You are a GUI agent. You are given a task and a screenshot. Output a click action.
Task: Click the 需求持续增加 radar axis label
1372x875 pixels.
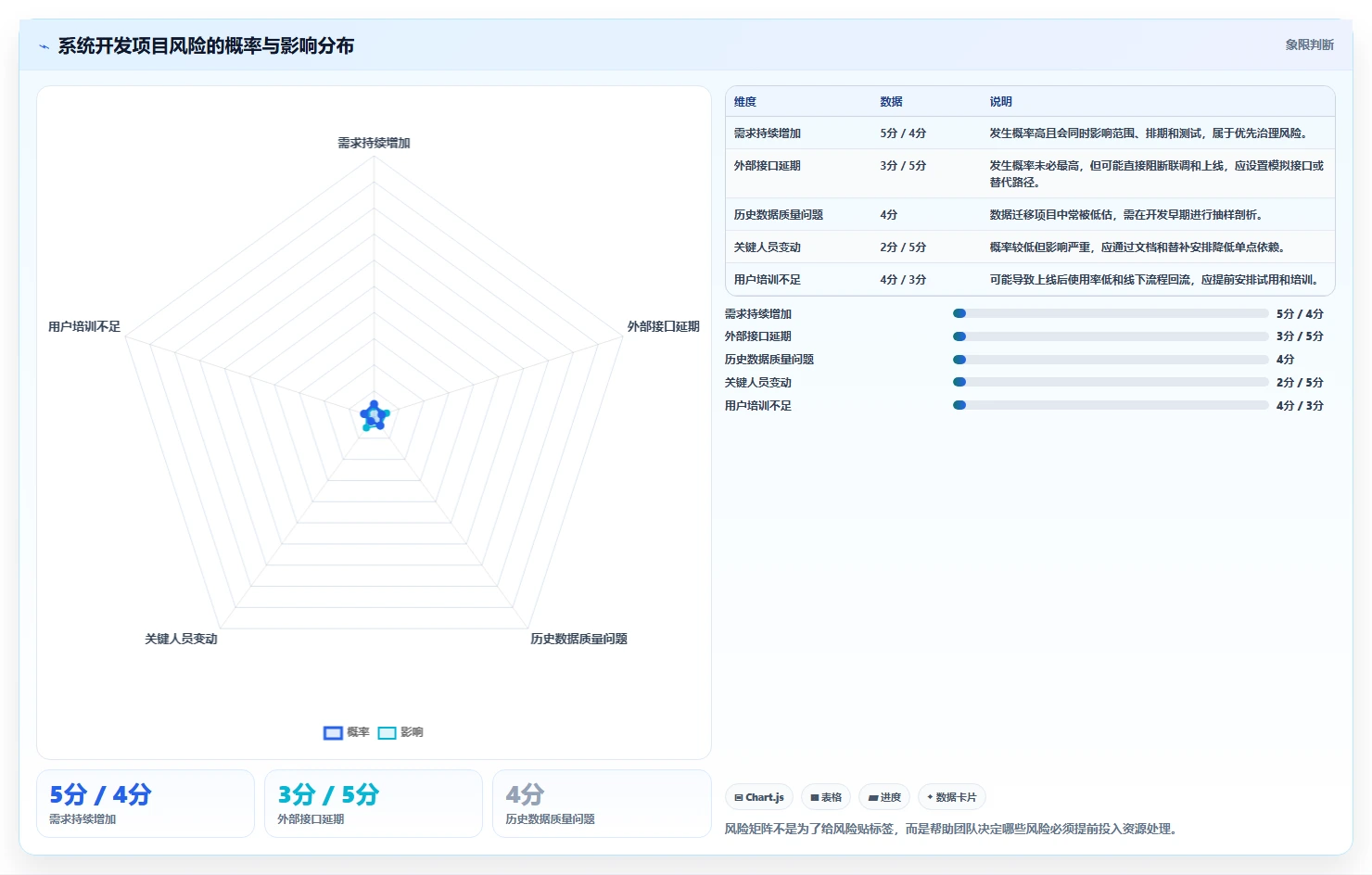tap(374, 143)
